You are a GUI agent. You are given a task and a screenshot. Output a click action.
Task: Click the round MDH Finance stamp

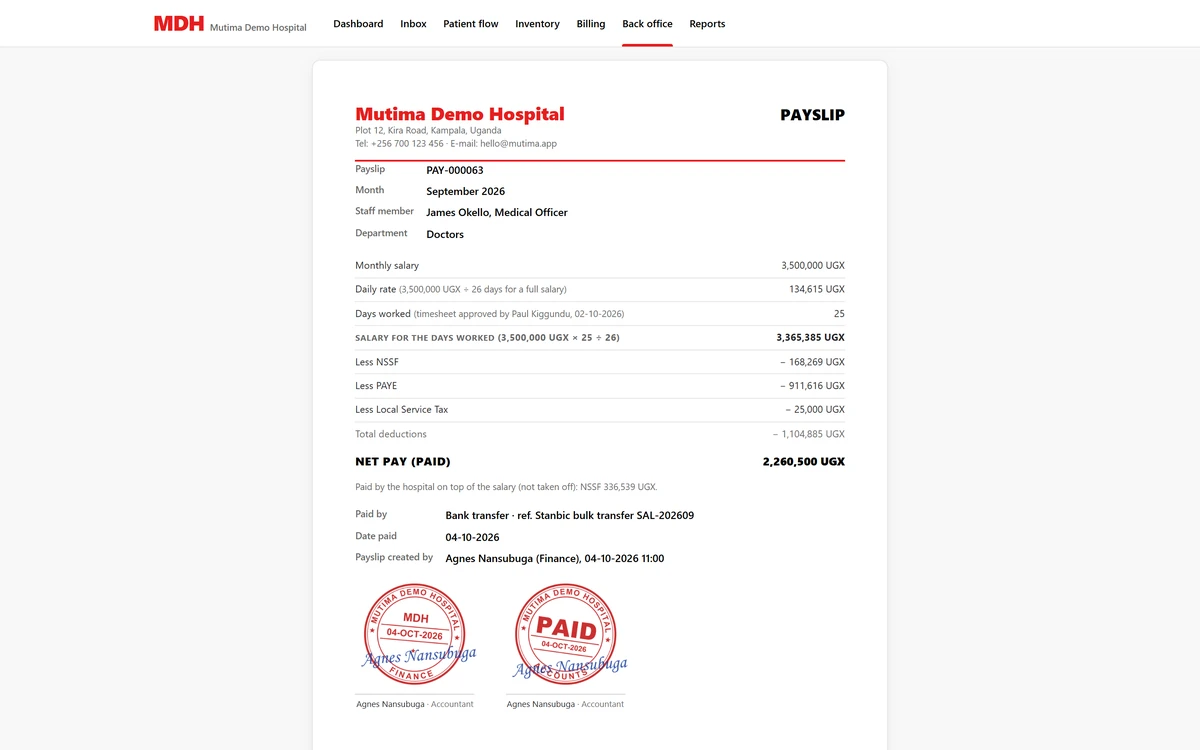point(415,634)
